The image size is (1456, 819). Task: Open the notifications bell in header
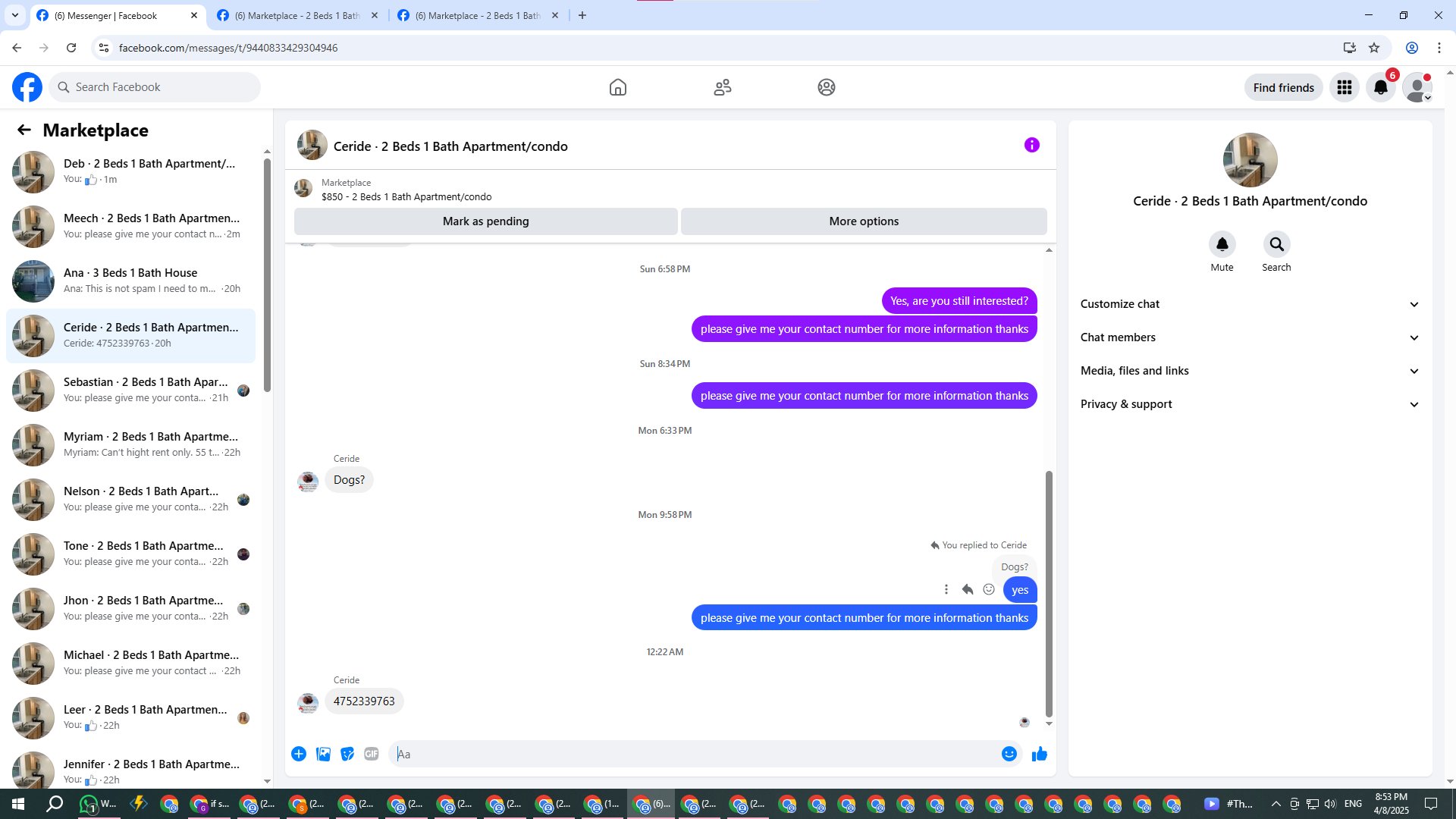click(x=1381, y=87)
